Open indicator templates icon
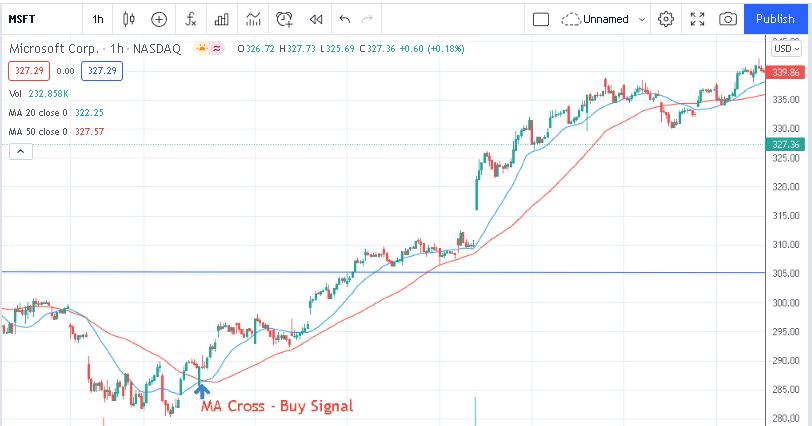The height and width of the screenshot is (426, 812). 253,19
